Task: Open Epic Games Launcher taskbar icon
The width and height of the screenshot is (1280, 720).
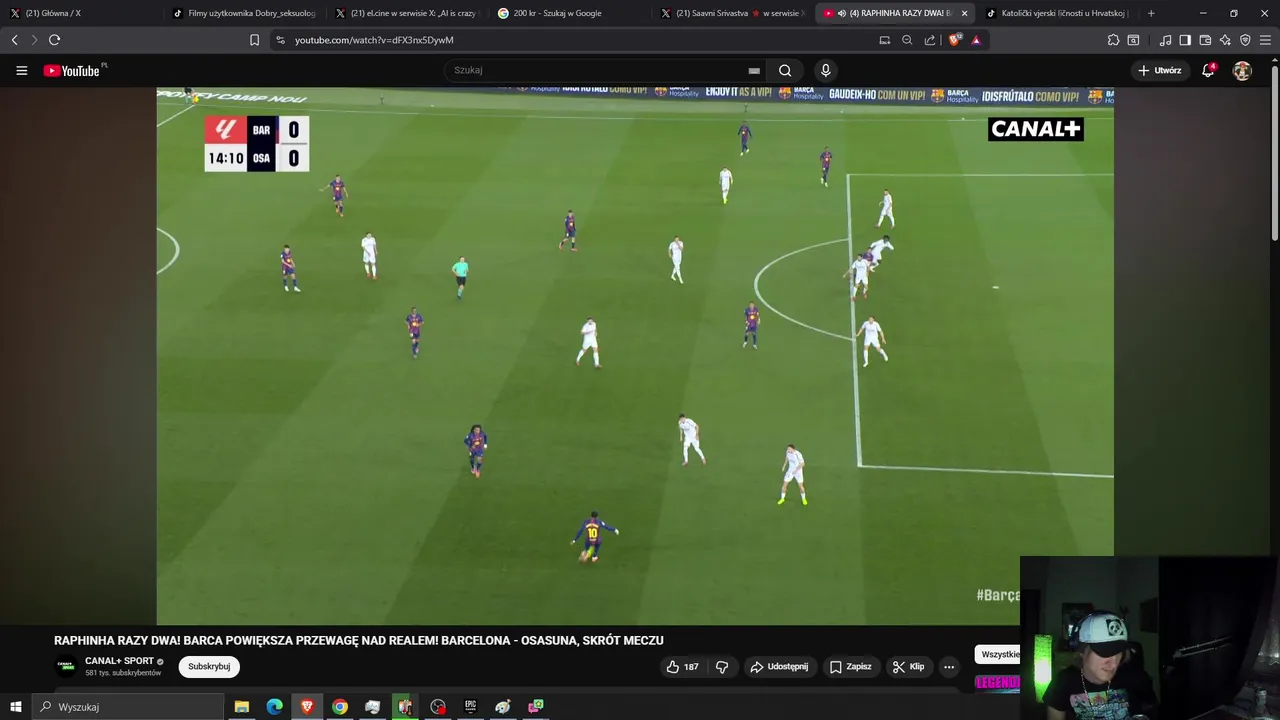Action: point(470,707)
